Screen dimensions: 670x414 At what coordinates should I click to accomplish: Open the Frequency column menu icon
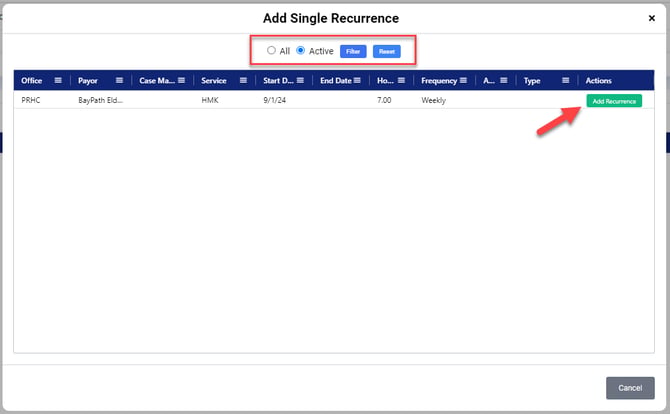(462, 81)
